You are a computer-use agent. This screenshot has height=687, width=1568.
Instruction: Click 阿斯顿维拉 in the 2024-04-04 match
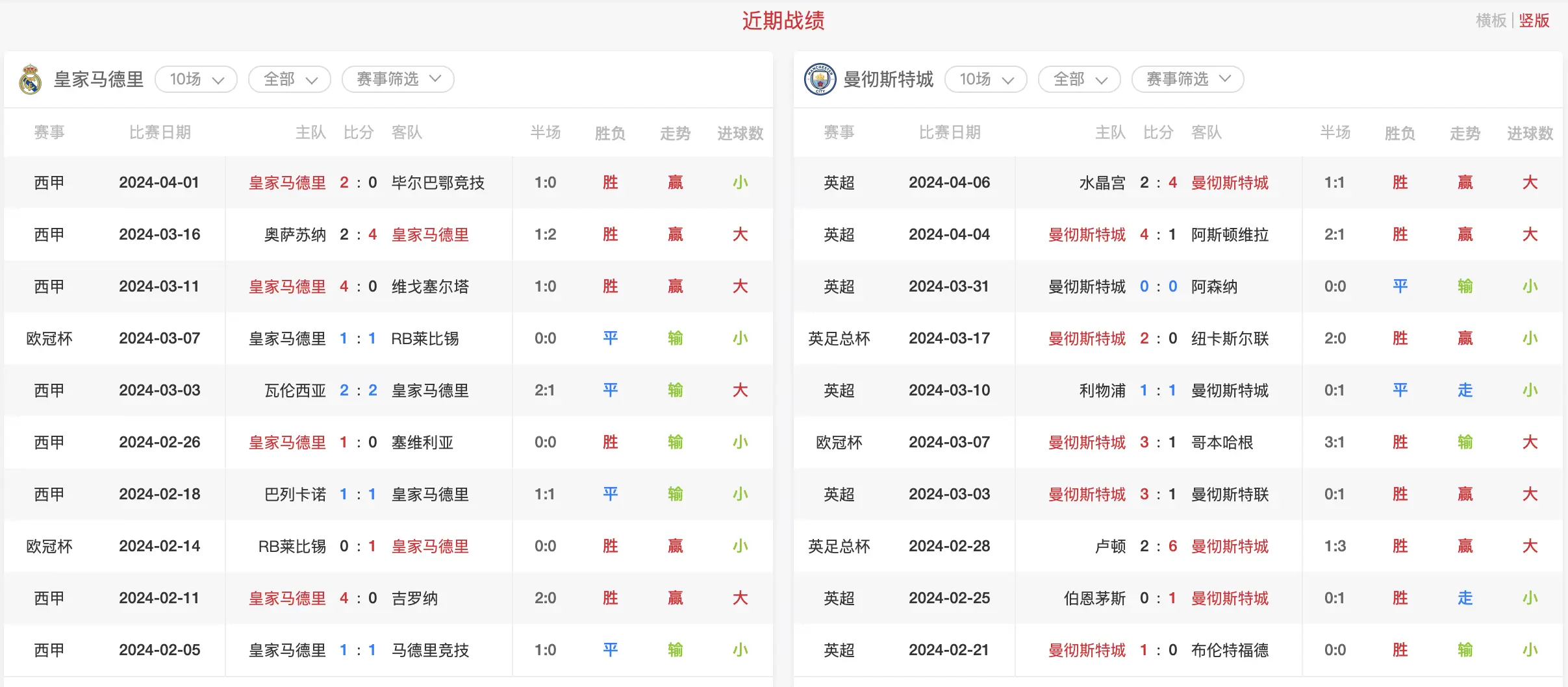pyautogui.click(x=1230, y=234)
